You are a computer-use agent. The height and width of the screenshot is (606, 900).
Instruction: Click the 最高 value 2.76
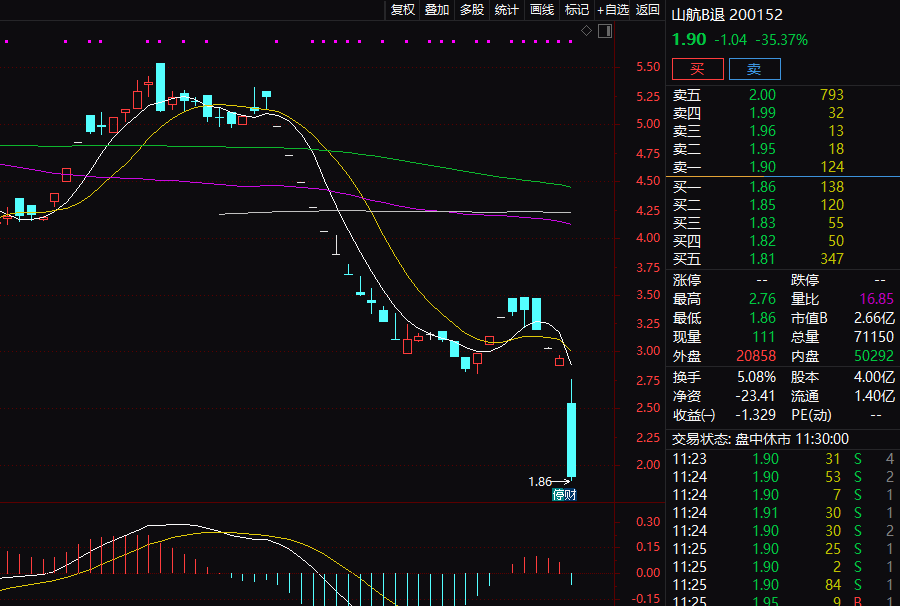tap(762, 299)
